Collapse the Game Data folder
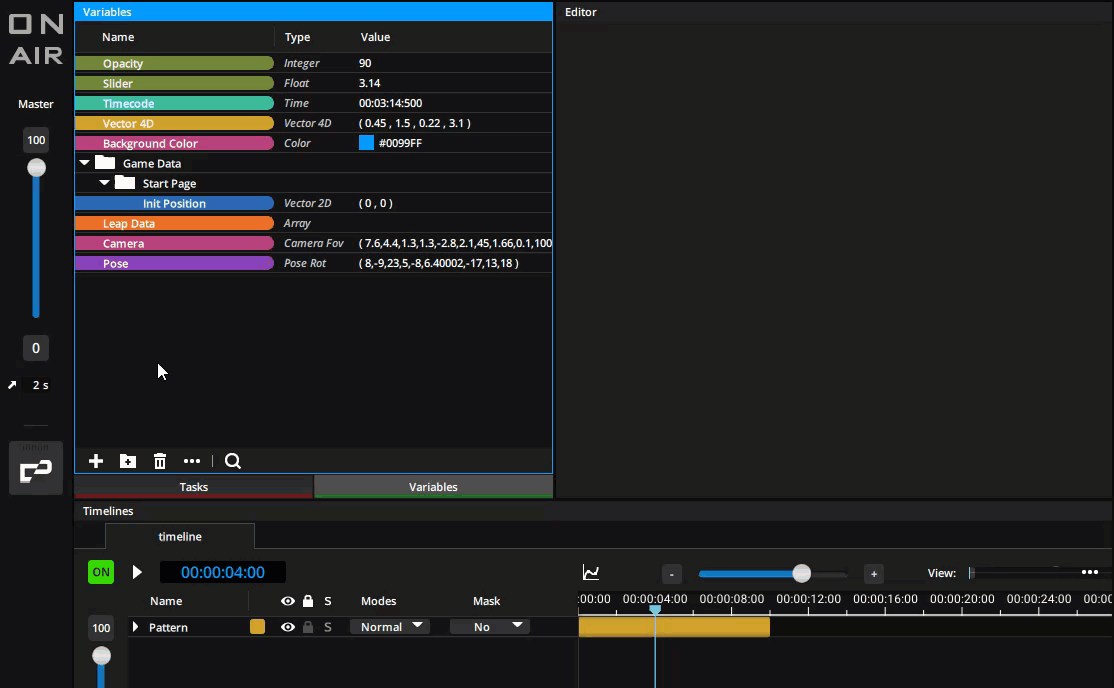 coord(84,162)
